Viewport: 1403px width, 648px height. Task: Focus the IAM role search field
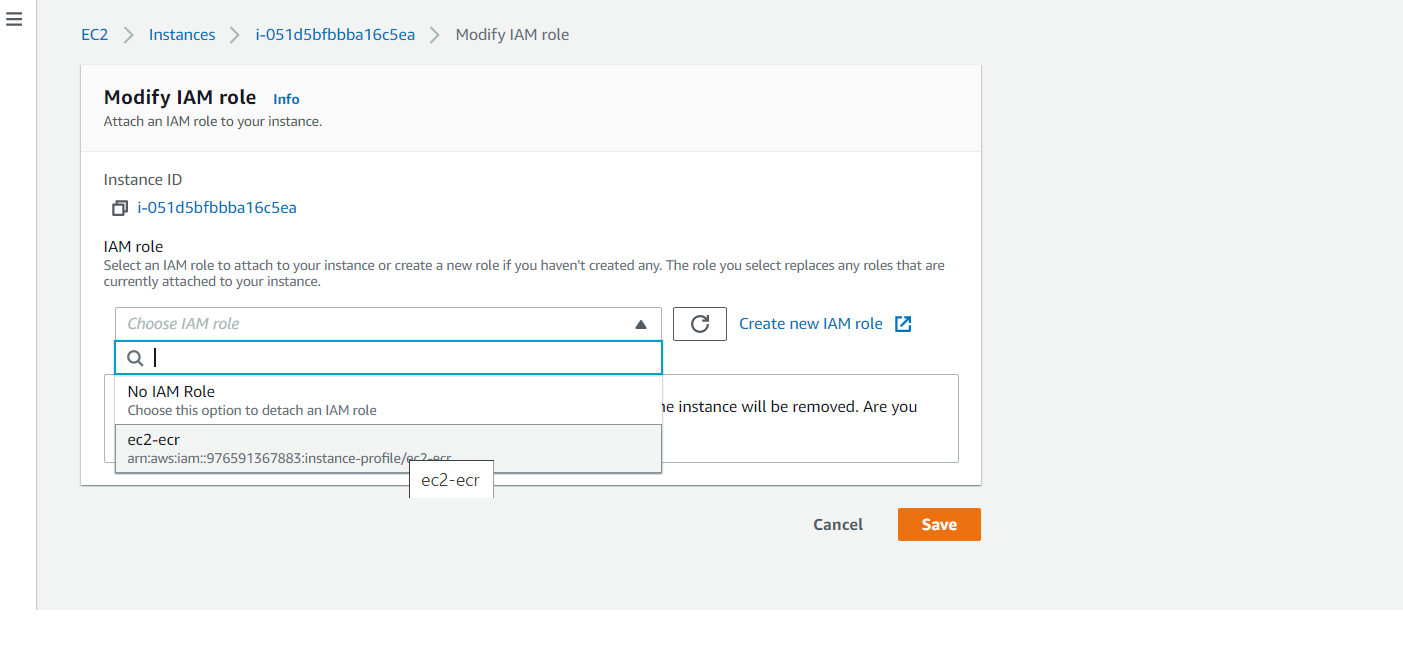coord(400,358)
